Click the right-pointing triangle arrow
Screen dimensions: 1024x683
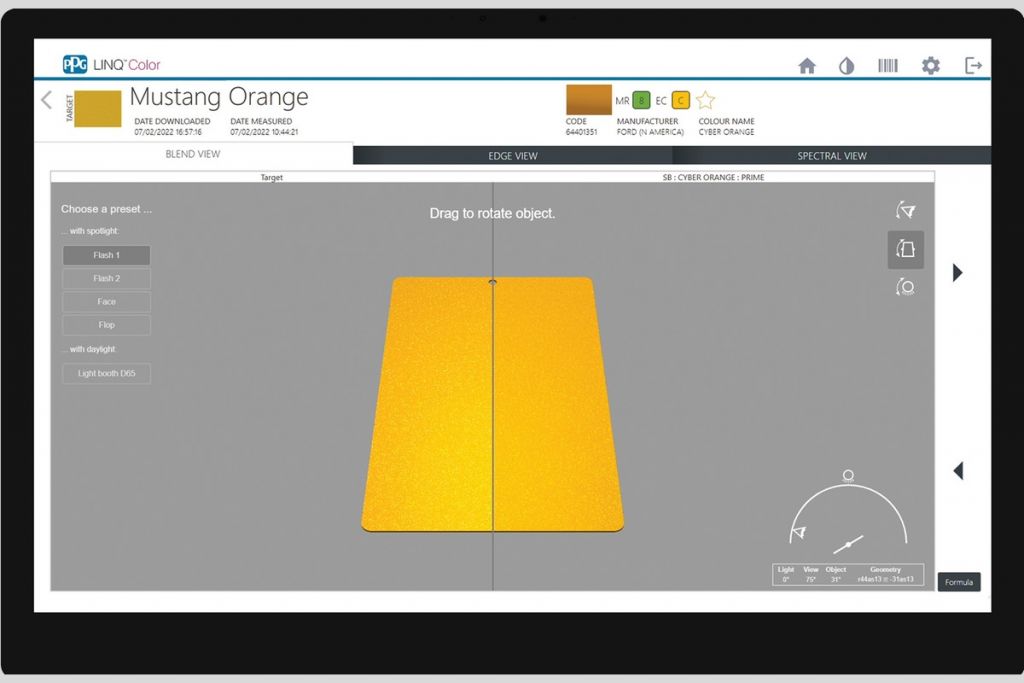point(957,272)
